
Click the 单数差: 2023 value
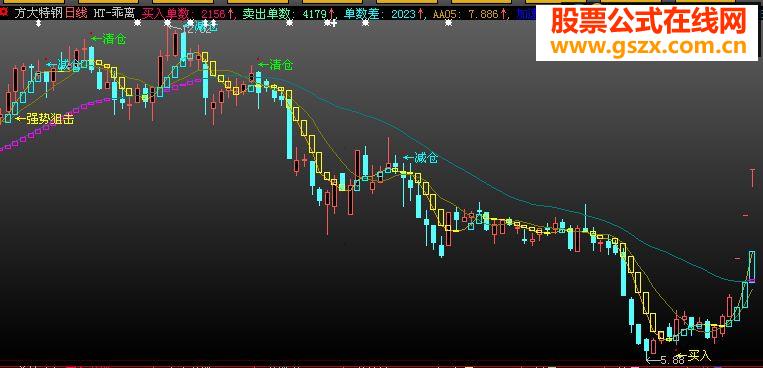click(x=384, y=14)
